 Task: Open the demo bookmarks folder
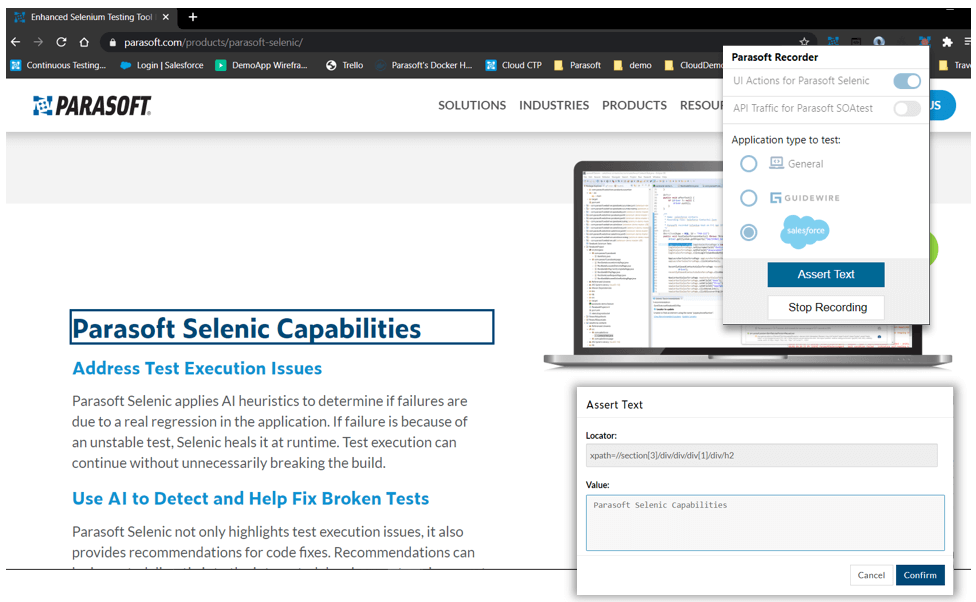point(633,65)
